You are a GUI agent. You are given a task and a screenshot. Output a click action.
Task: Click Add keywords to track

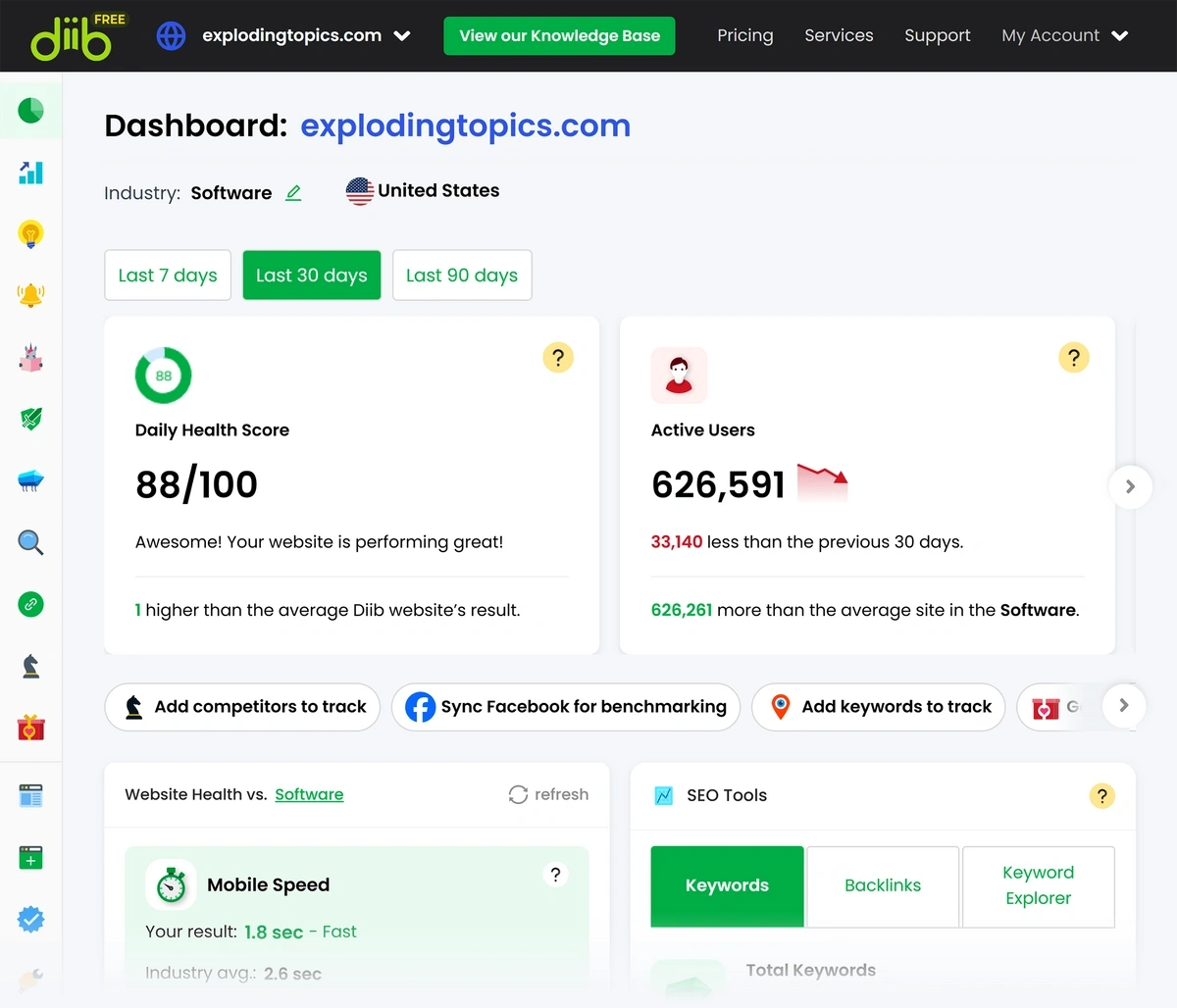(878, 706)
